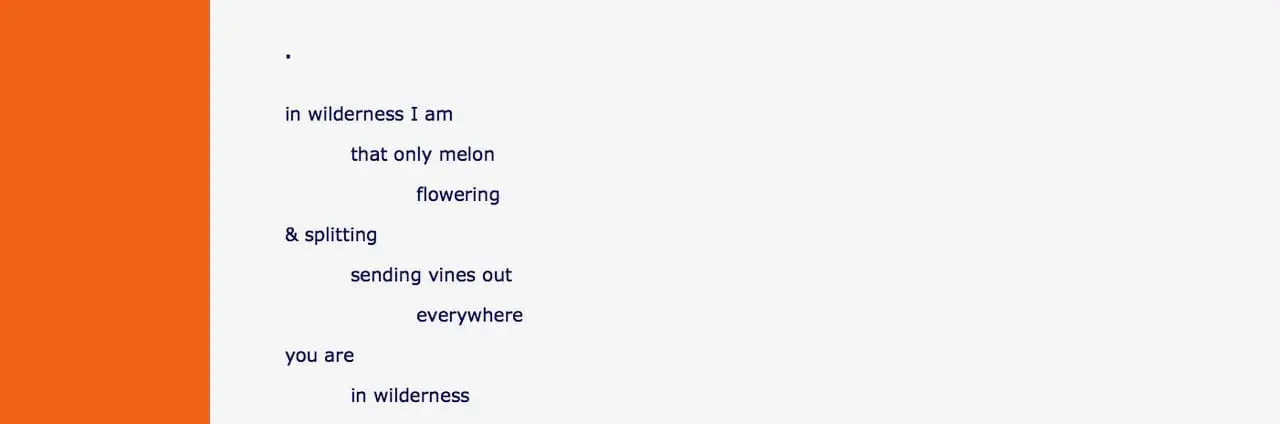The width and height of the screenshot is (1280, 424).
Task: Click the word "in" beneath "you are"
Action: click(358, 396)
